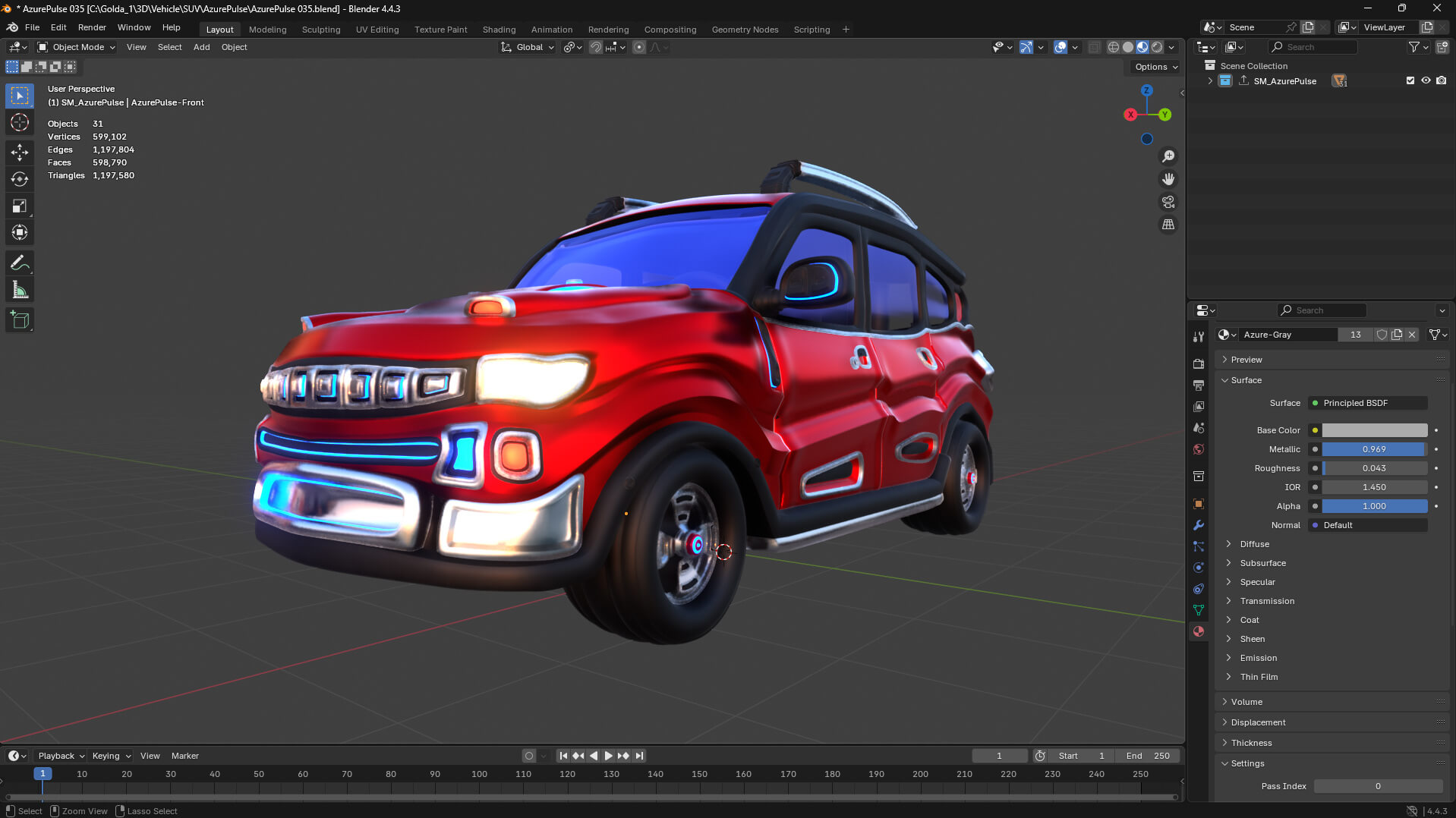Screen dimensions: 1456x818
Task: Open the Base Color swatch
Action: (1374, 430)
